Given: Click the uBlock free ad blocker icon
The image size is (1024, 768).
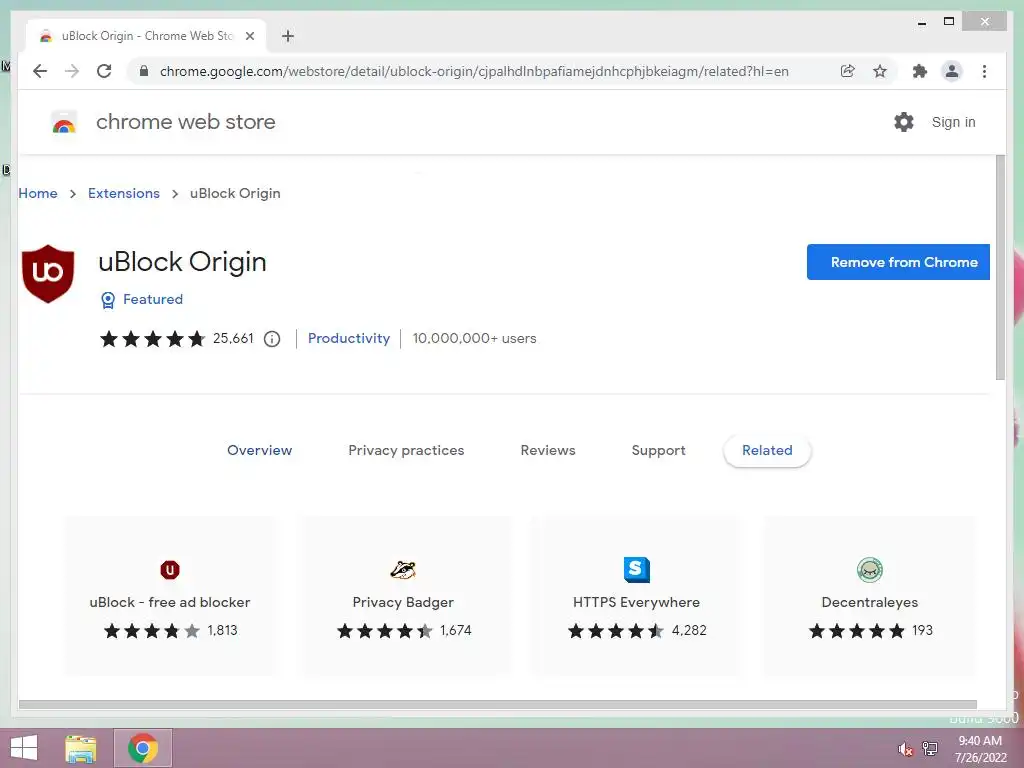Looking at the screenshot, I should tap(170, 569).
